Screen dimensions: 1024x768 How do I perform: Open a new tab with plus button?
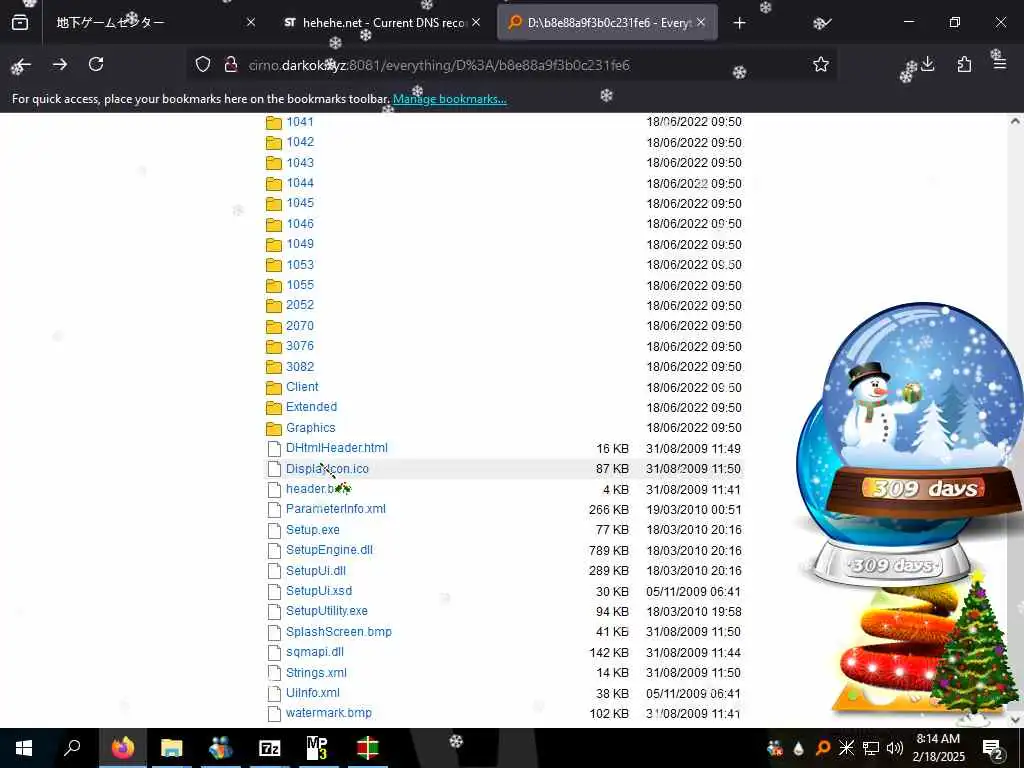point(739,23)
